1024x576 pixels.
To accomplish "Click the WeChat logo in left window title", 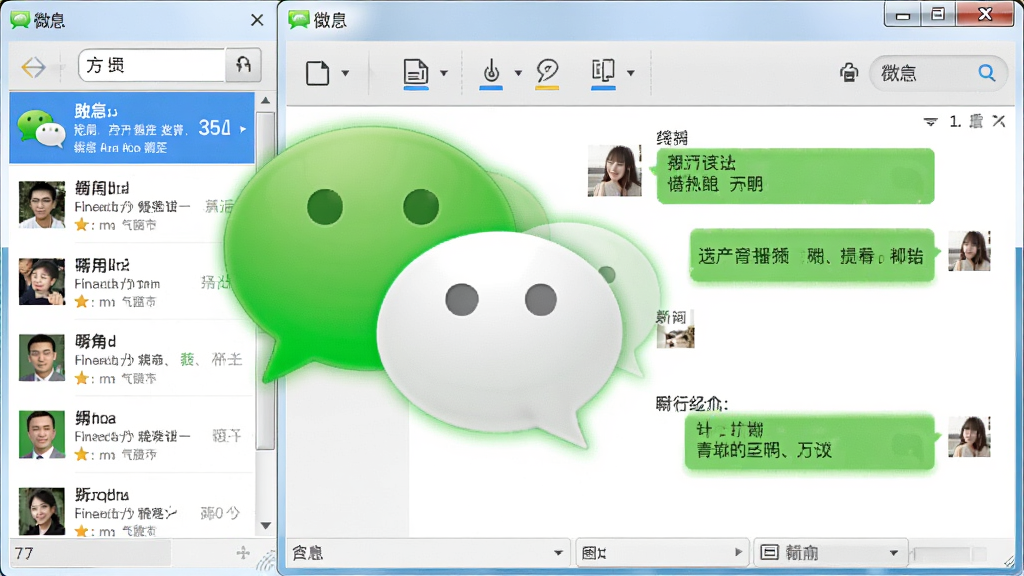I will click(20, 20).
